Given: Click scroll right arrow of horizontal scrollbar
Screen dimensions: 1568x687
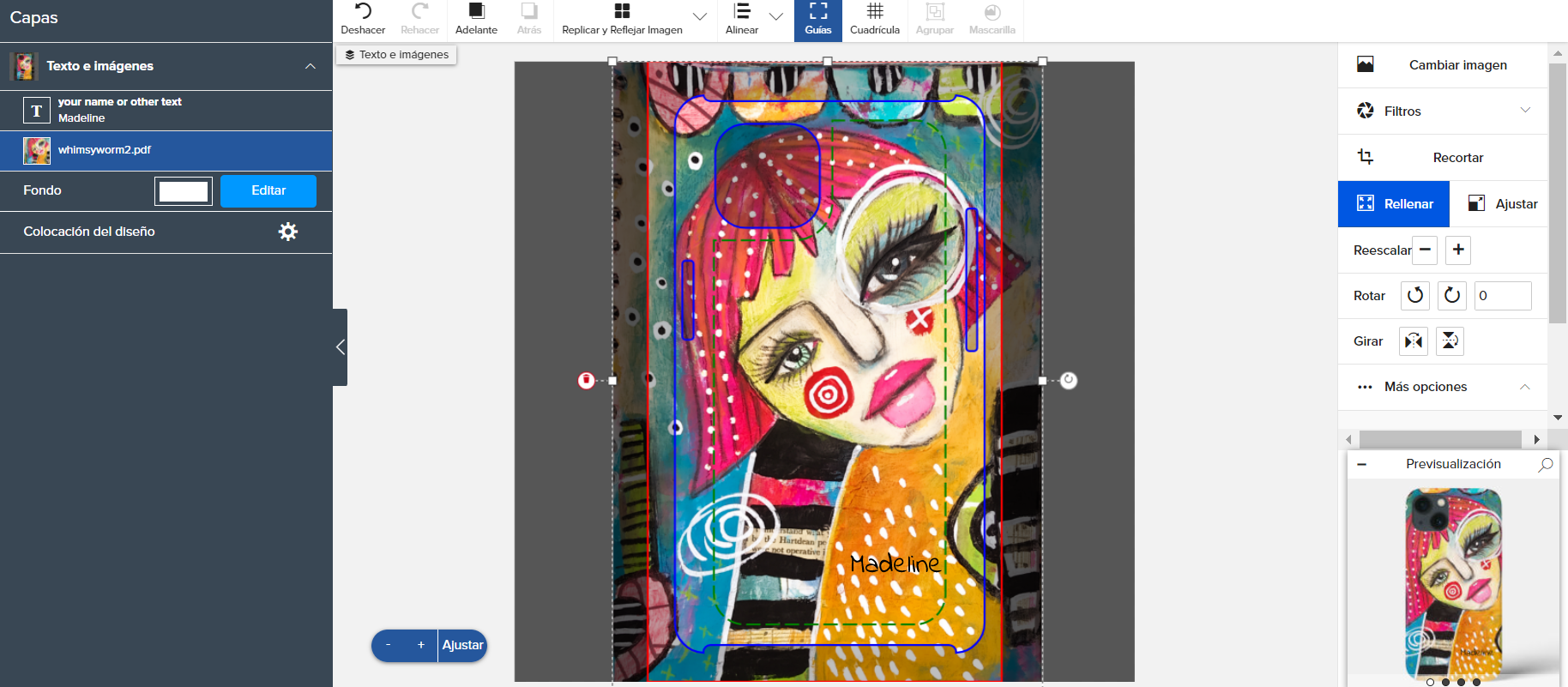Looking at the screenshot, I should (x=1536, y=439).
